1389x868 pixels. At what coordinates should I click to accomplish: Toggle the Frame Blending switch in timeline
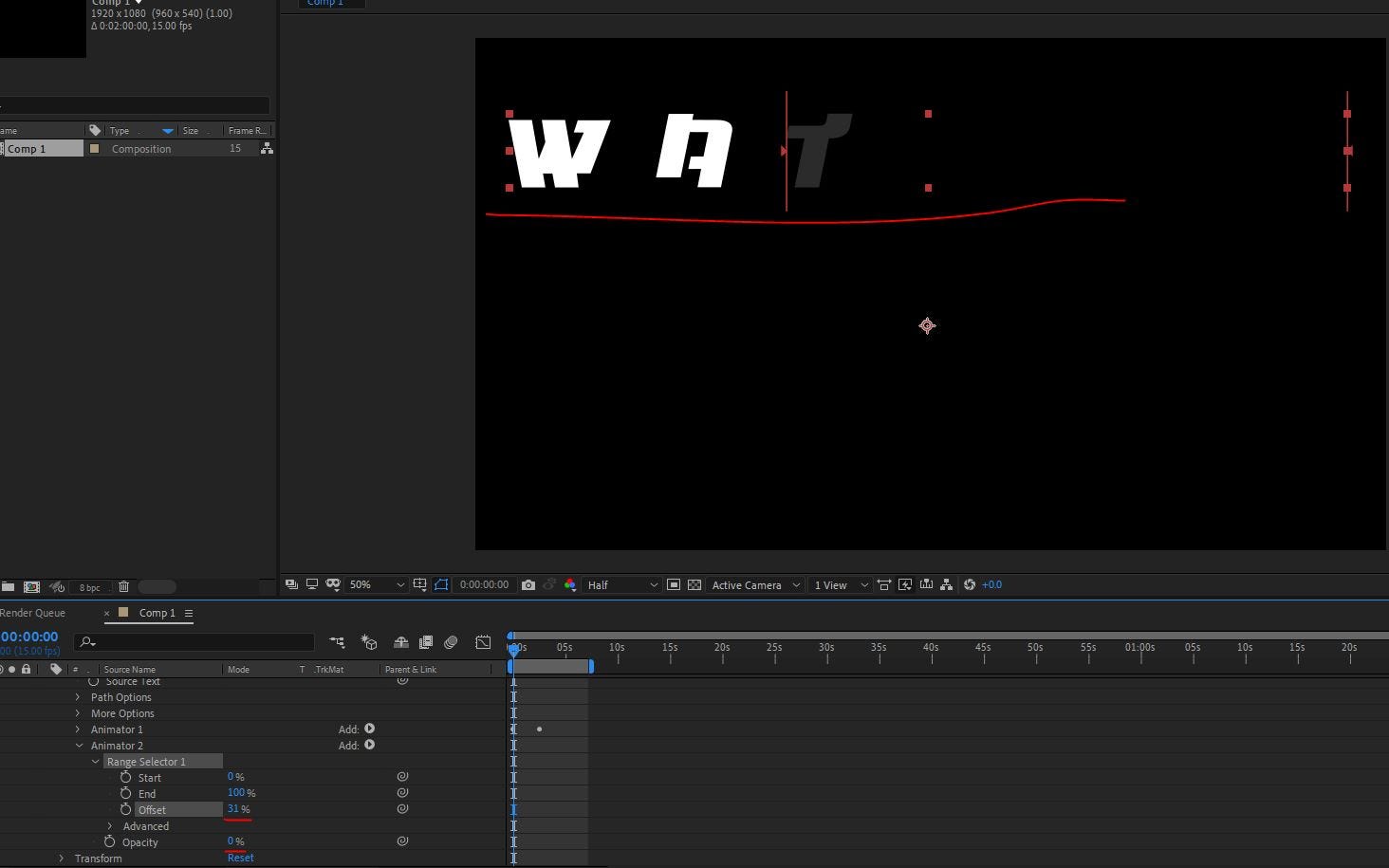coord(426,642)
